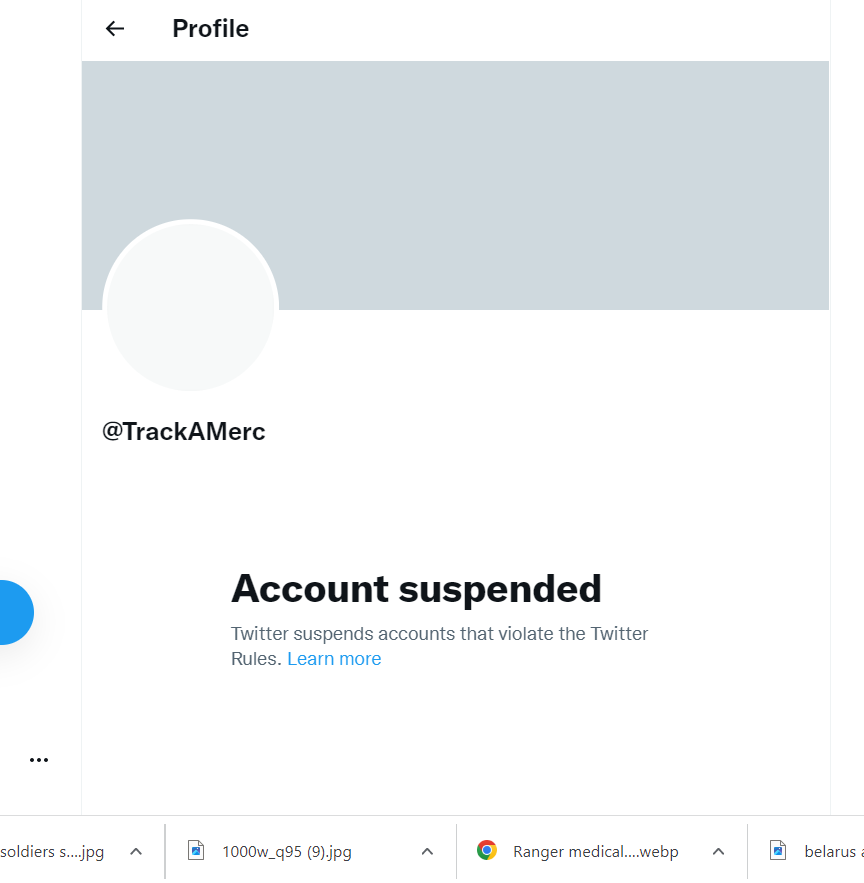
Task: Open the belarus downloaded file
Action: coord(832,852)
